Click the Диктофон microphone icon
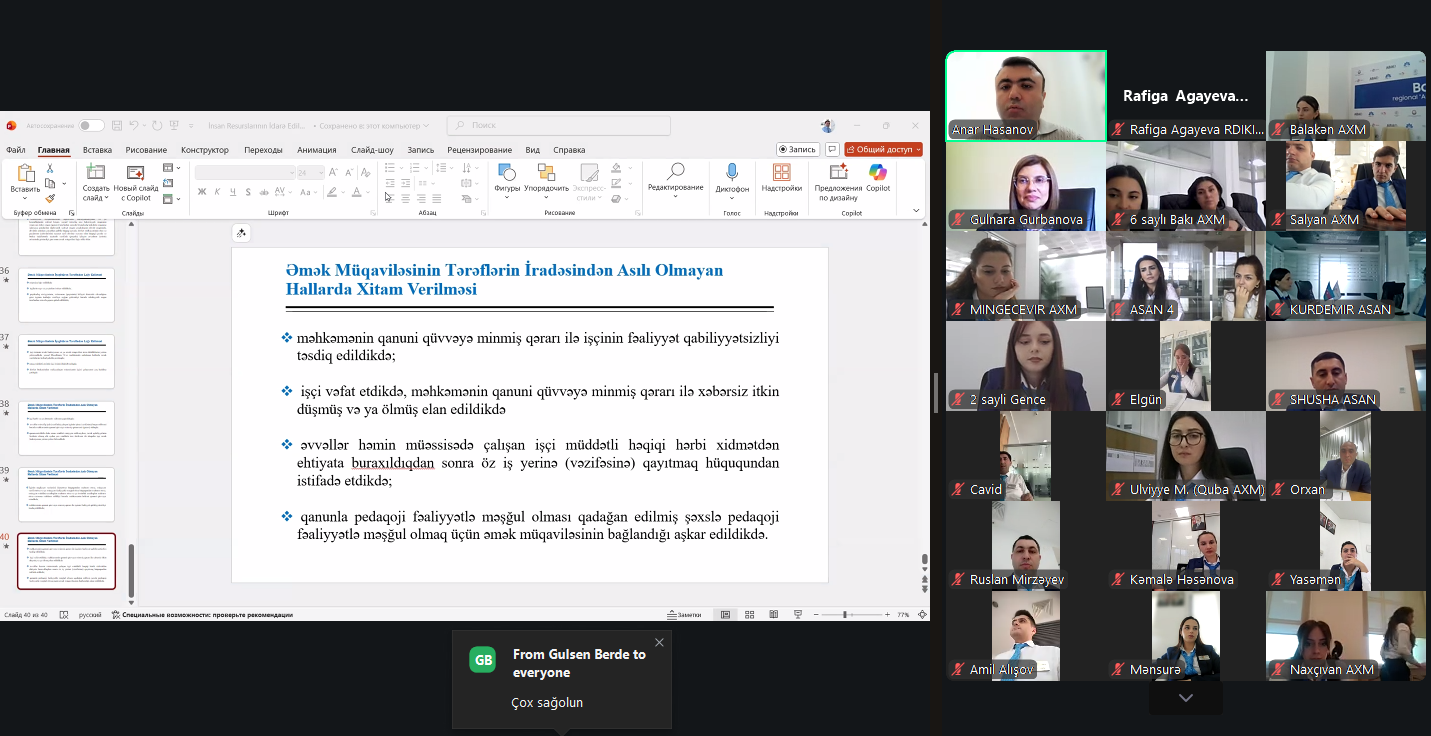This screenshot has width=1431, height=736. 732,174
